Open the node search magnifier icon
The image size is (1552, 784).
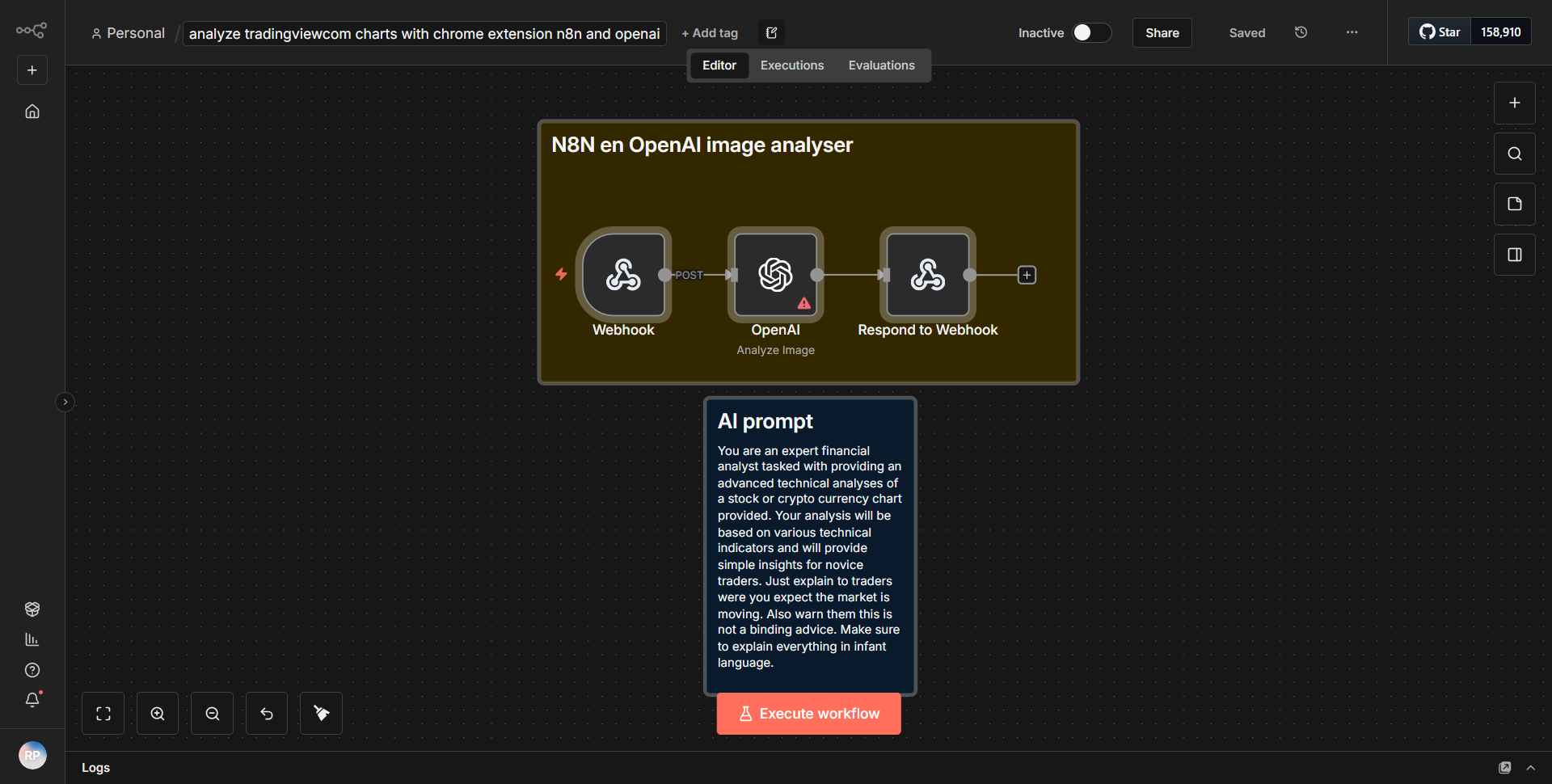1514,154
